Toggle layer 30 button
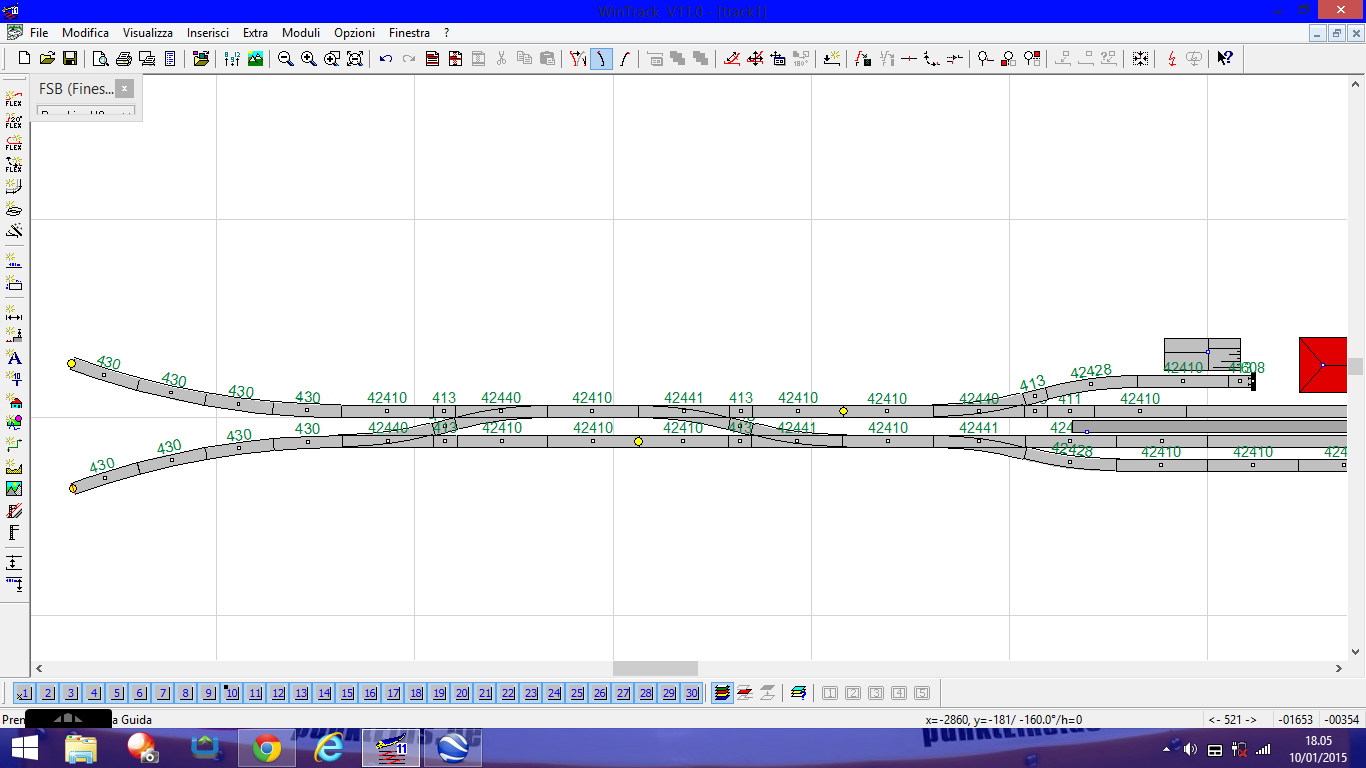Viewport: 1366px width, 768px height. tap(692, 693)
